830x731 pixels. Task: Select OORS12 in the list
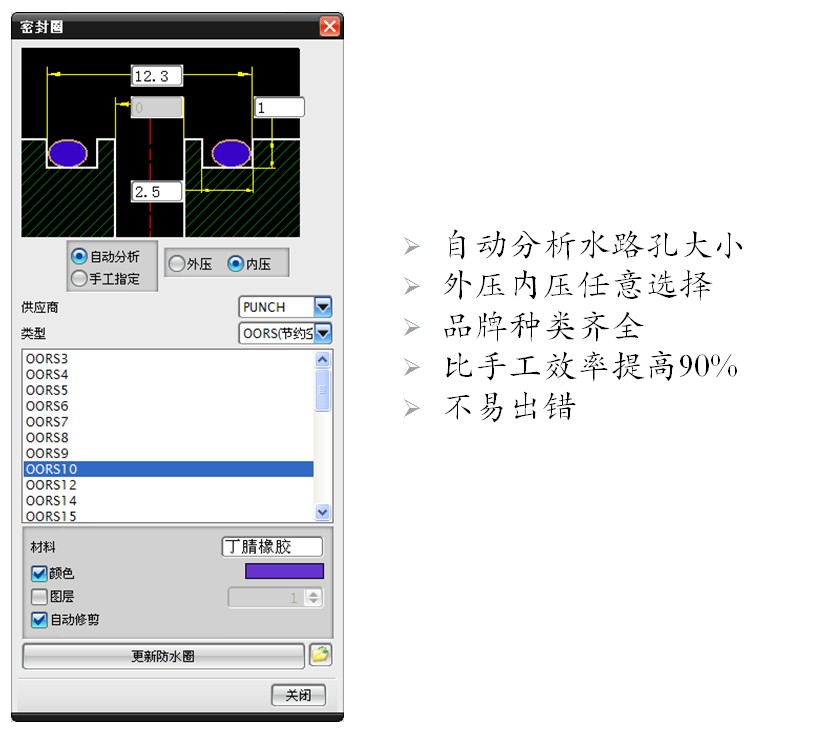coord(52,485)
